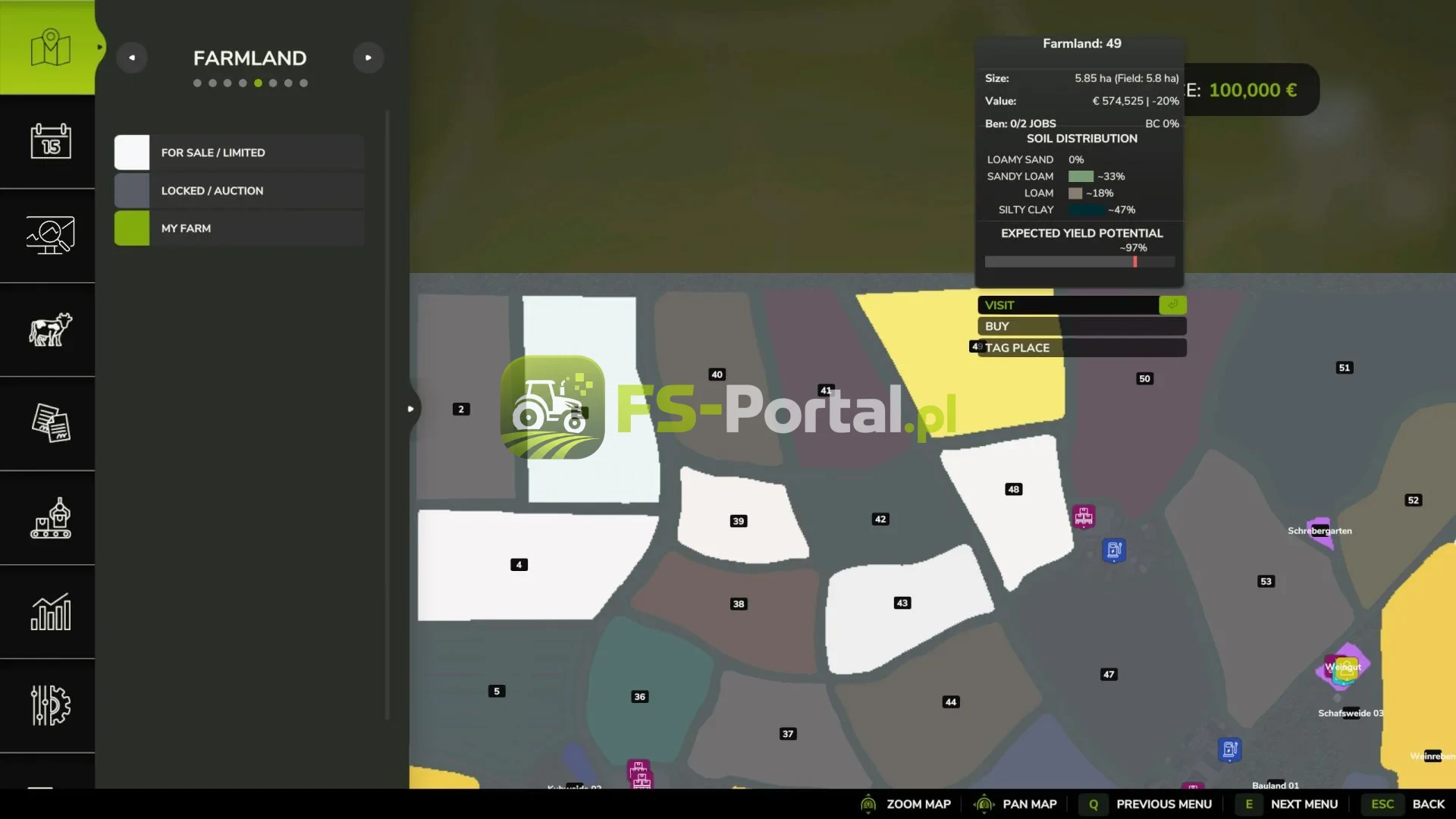This screenshot has height=819, width=1456.
Task: Select Tag Place in the farmland menu
Action: pos(1082,347)
